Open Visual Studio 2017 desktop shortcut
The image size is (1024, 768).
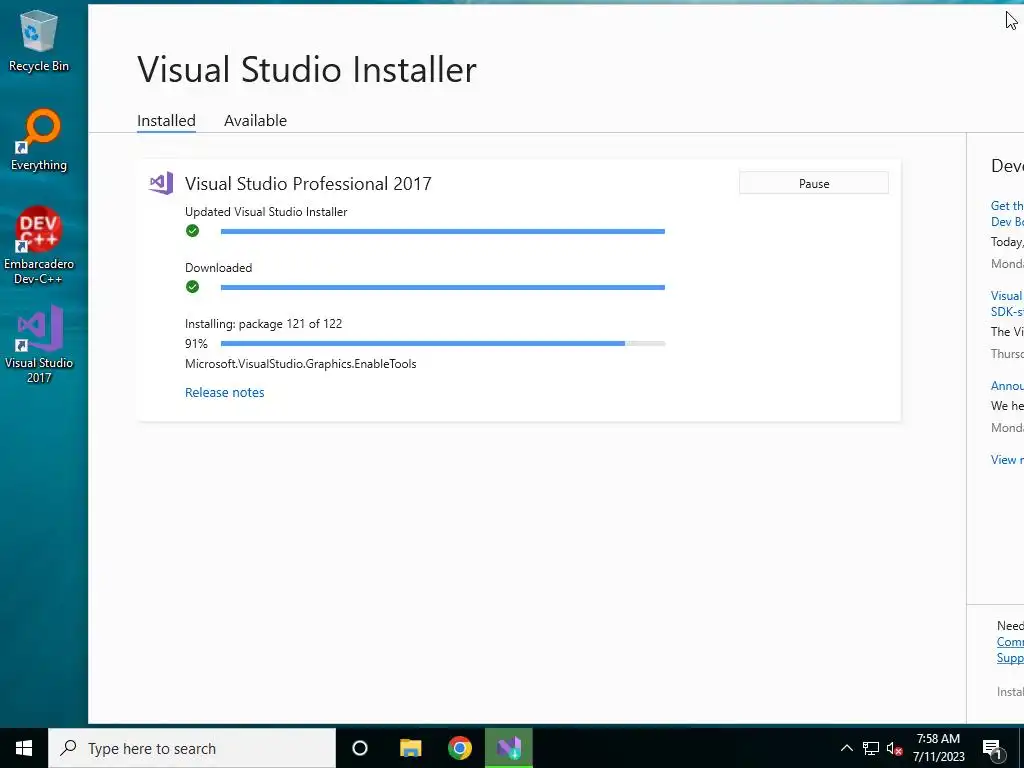(39, 344)
